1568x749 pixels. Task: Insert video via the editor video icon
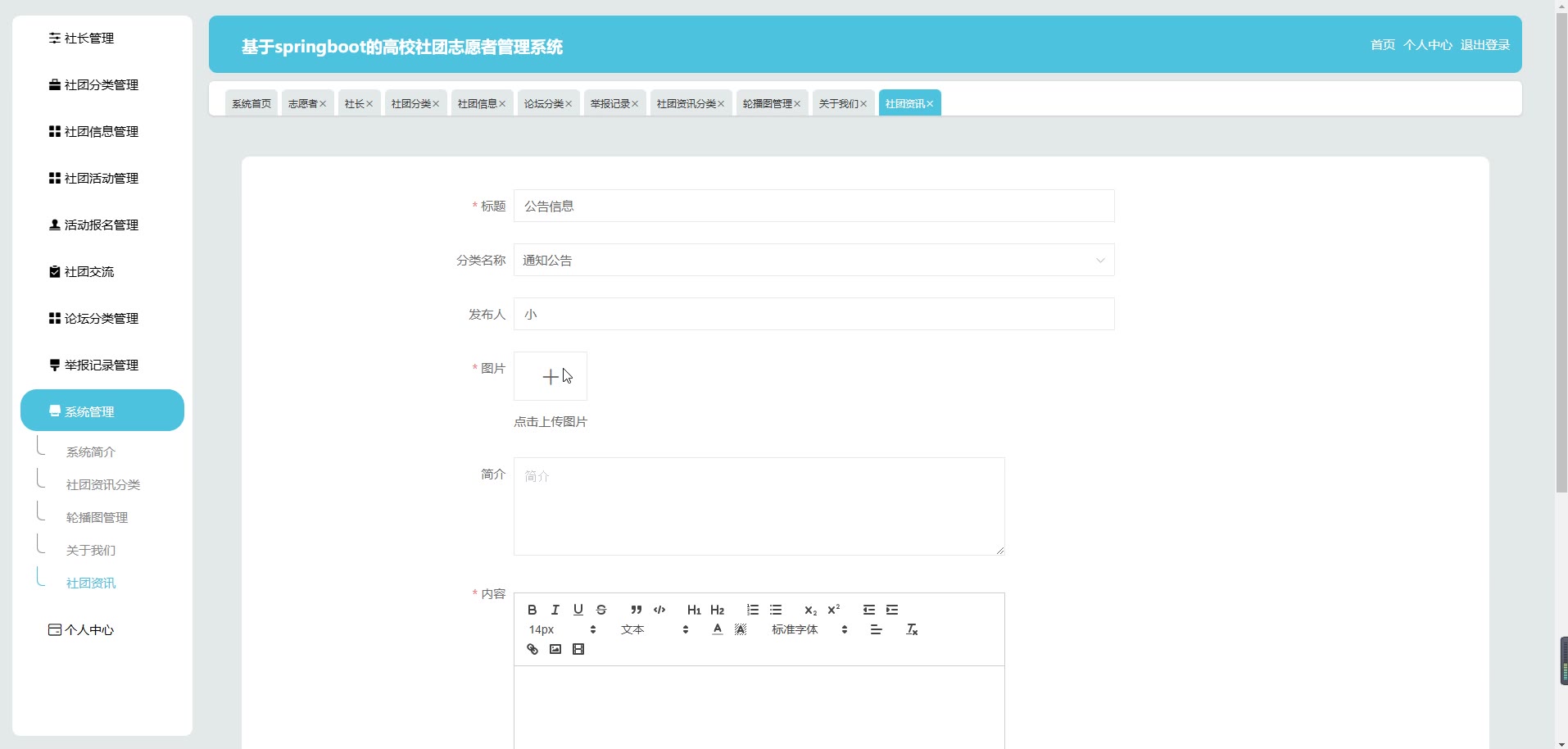click(578, 649)
